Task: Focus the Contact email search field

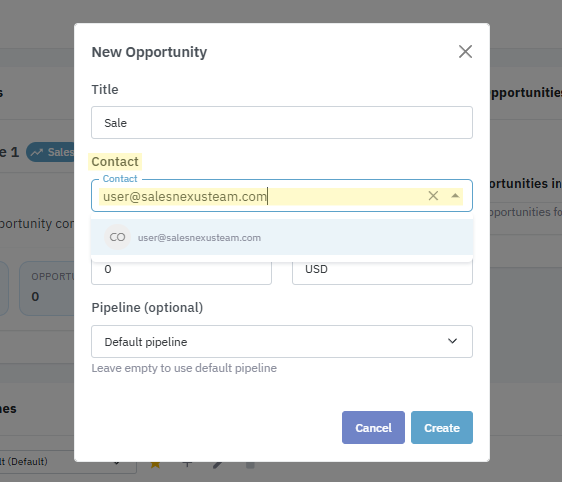Action: (263, 196)
